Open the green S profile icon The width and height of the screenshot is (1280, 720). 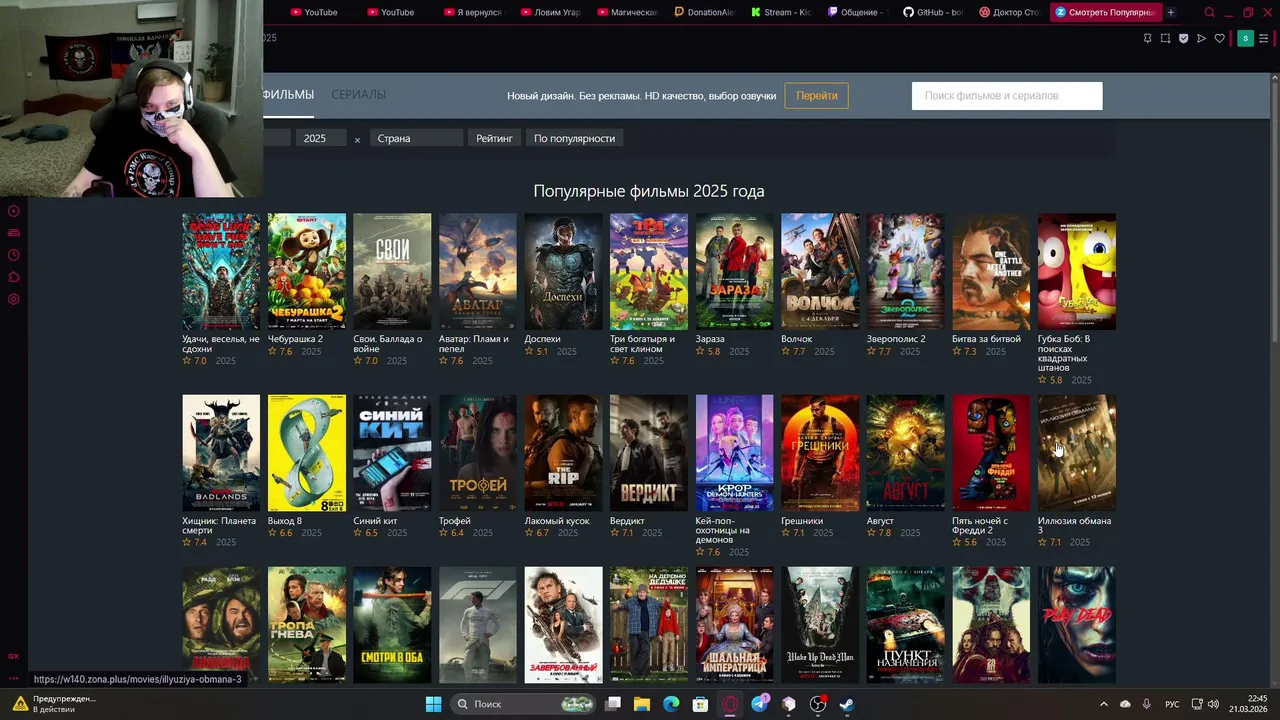1245,38
